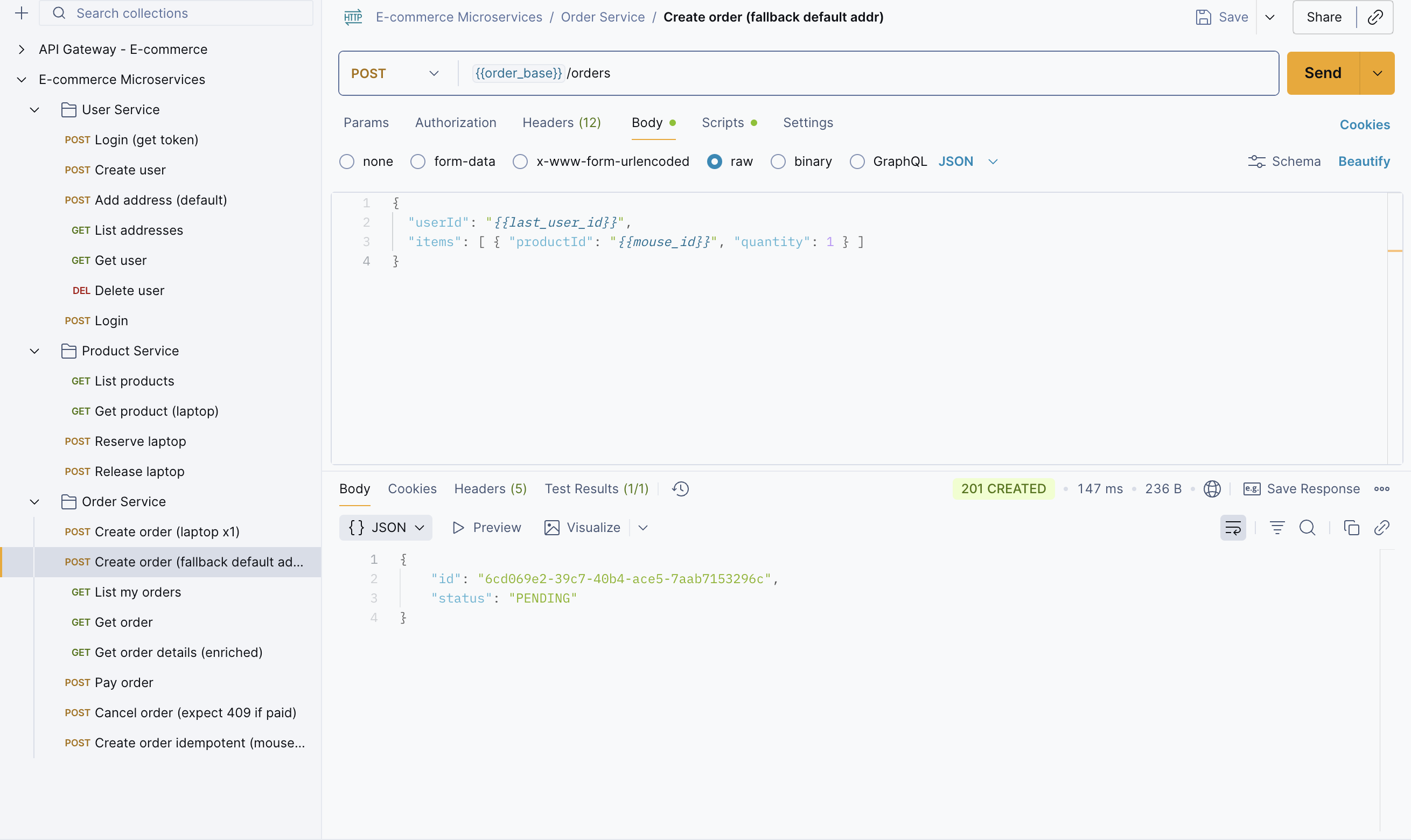Open the request history icon
1411x840 pixels.
(679, 488)
